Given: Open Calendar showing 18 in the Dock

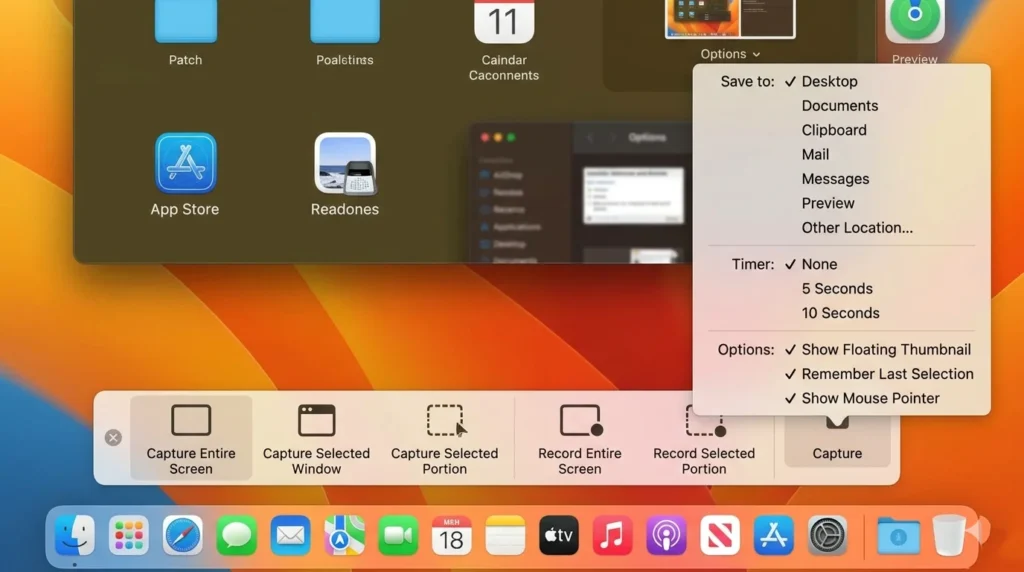Looking at the screenshot, I should click(451, 535).
